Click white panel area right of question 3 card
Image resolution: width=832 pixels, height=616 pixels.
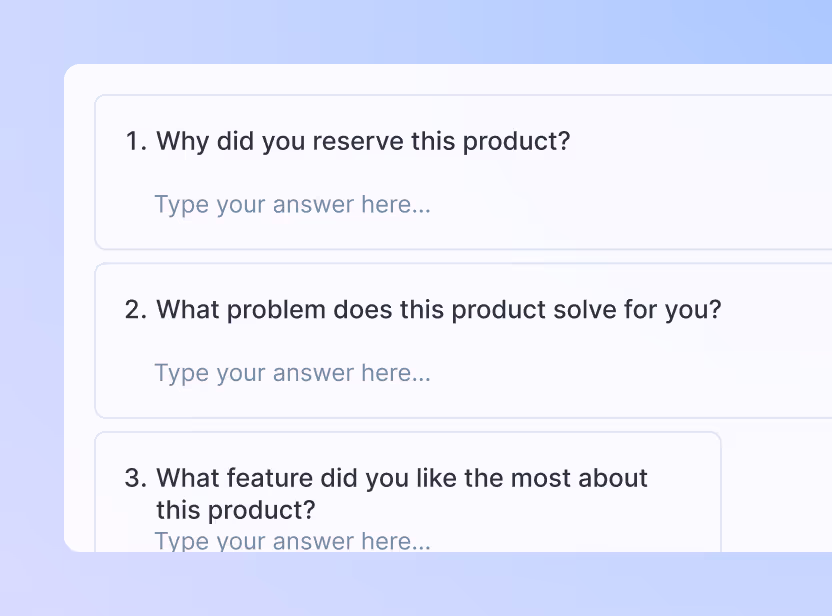tap(776, 490)
